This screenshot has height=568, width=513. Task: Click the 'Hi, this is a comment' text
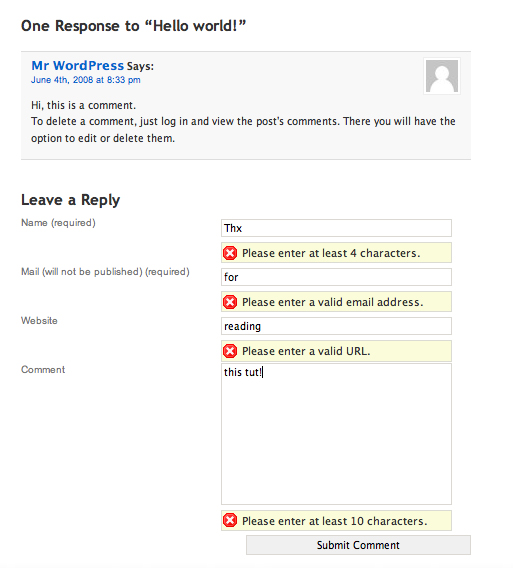(x=83, y=105)
